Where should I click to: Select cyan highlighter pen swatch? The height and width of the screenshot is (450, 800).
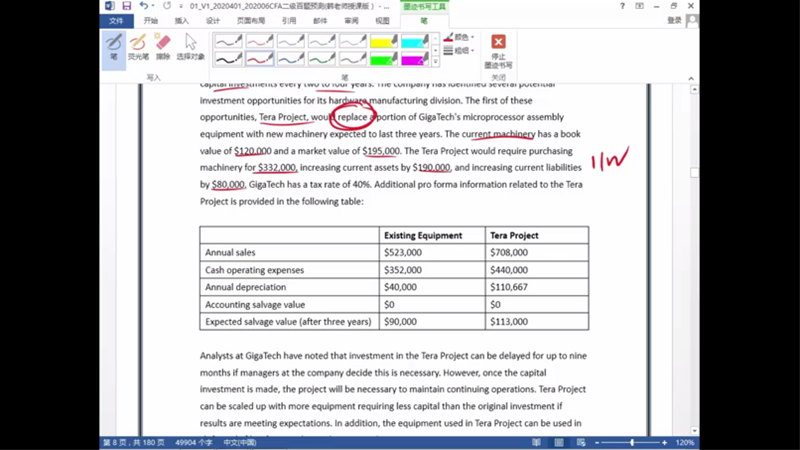415,41
